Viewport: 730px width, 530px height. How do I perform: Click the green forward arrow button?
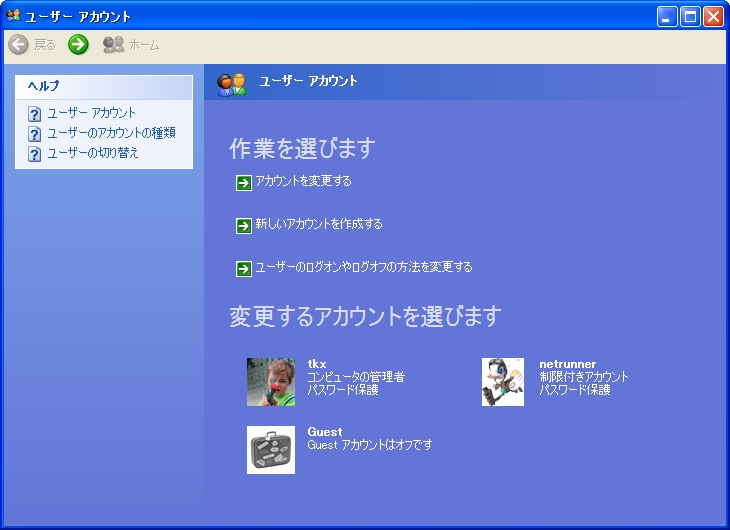(78, 45)
